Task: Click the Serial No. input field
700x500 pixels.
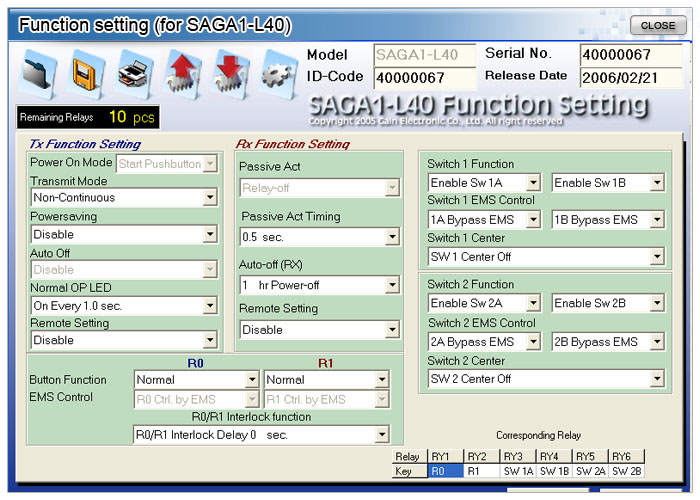Action: click(x=630, y=54)
